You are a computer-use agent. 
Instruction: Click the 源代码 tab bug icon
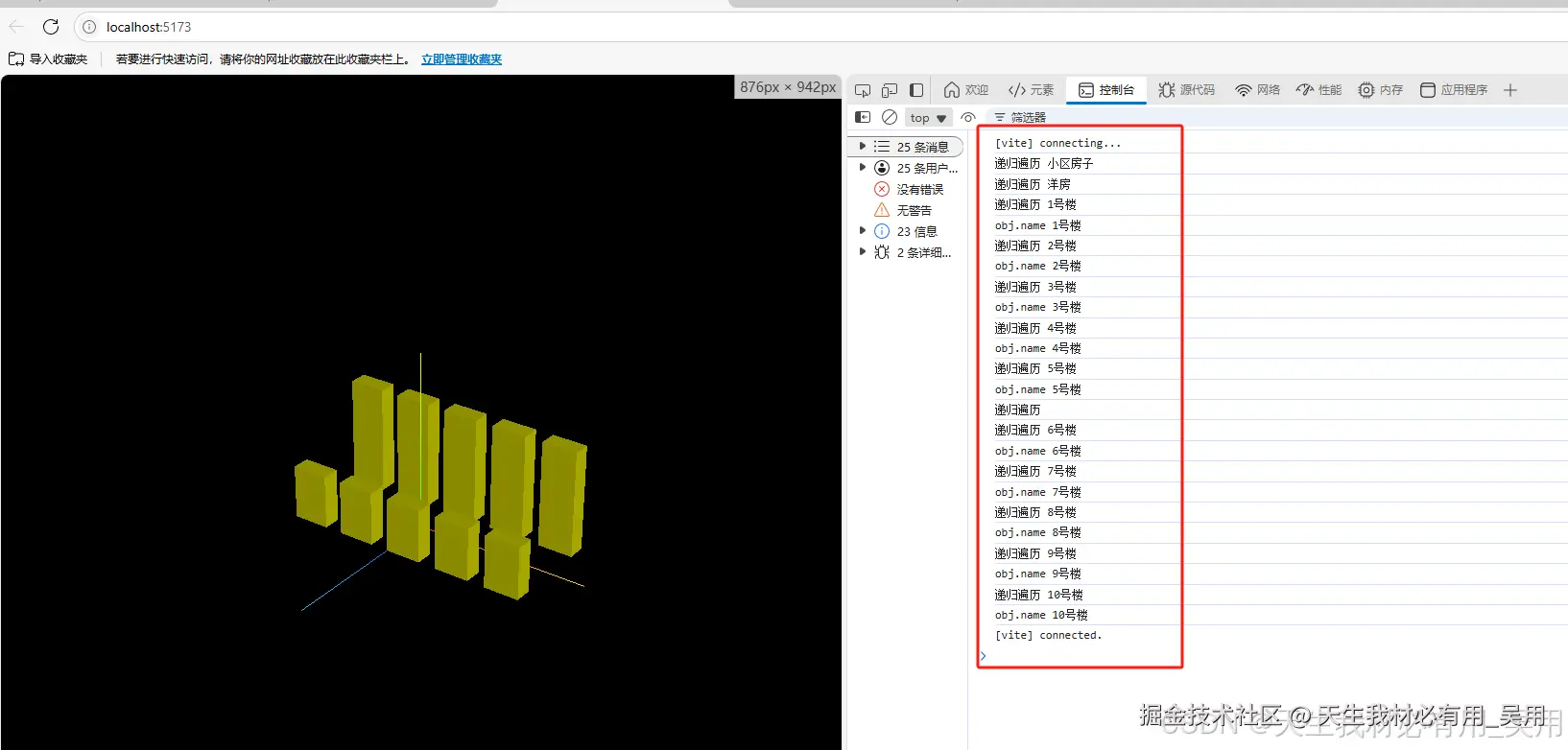[x=1167, y=90]
